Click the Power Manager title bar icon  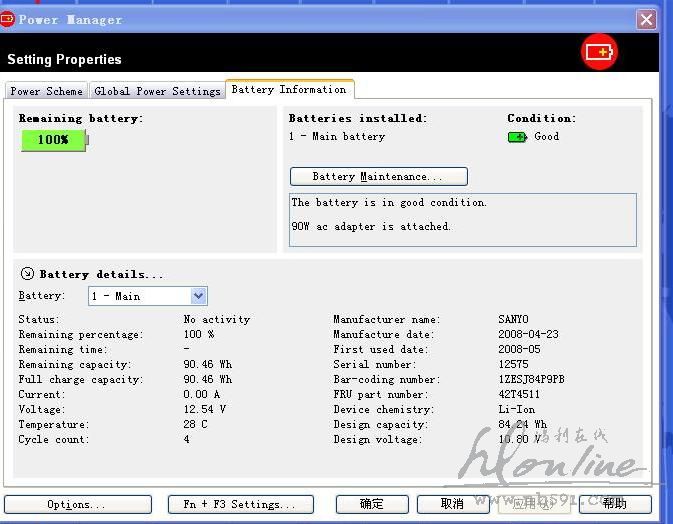8,19
